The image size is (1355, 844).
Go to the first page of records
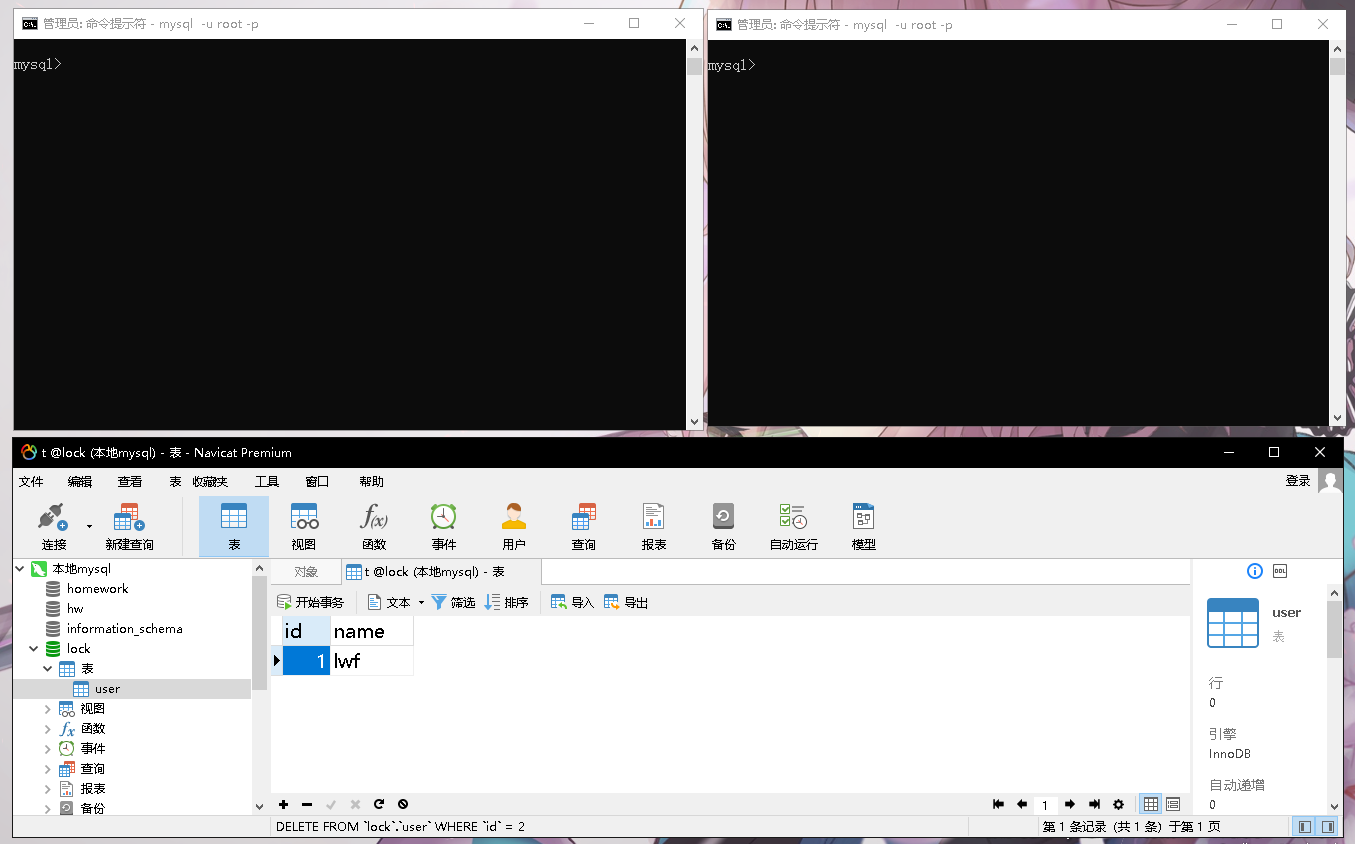[x=998, y=804]
